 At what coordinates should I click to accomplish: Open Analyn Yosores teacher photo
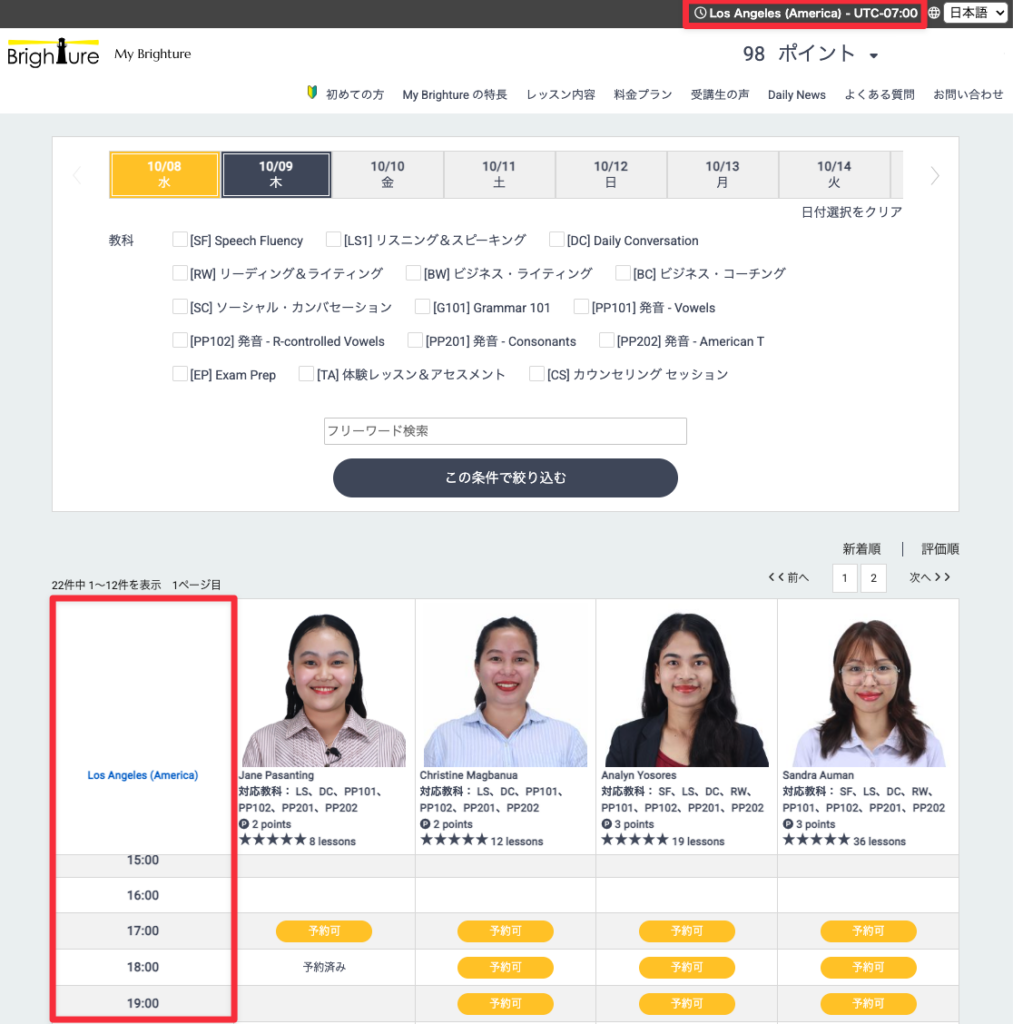click(x=686, y=688)
